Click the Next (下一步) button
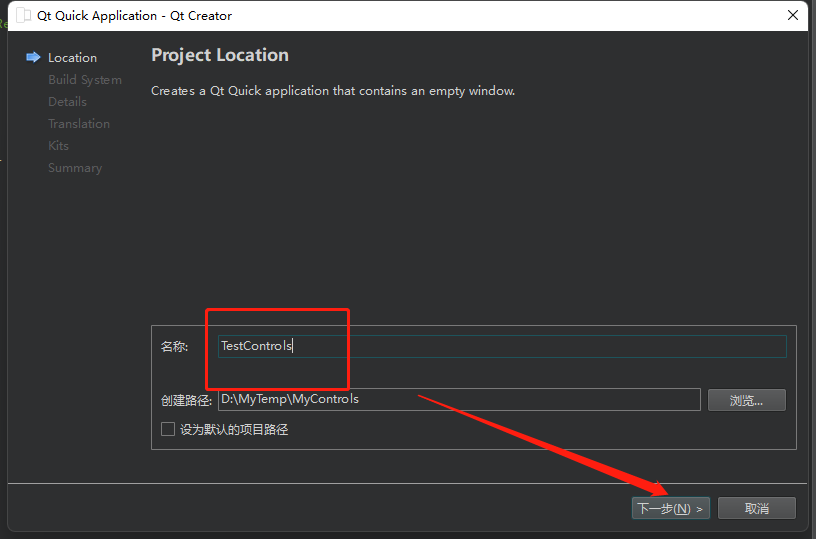This screenshot has height=539, width=816. tap(670, 508)
